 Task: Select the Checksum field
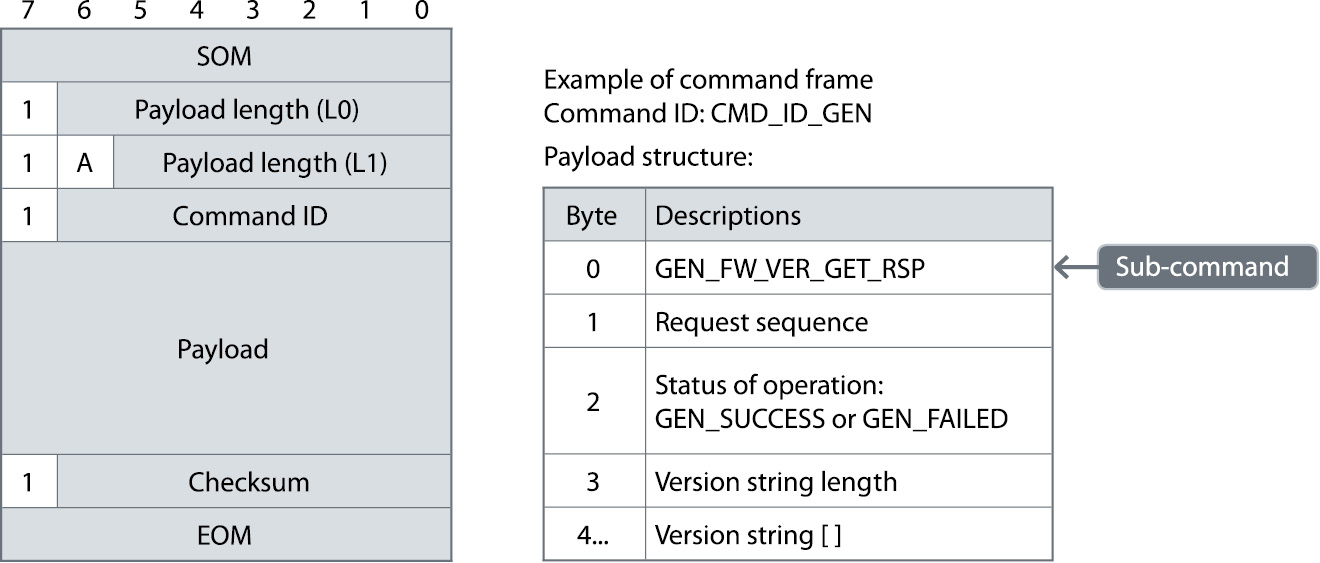(x=254, y=482)
